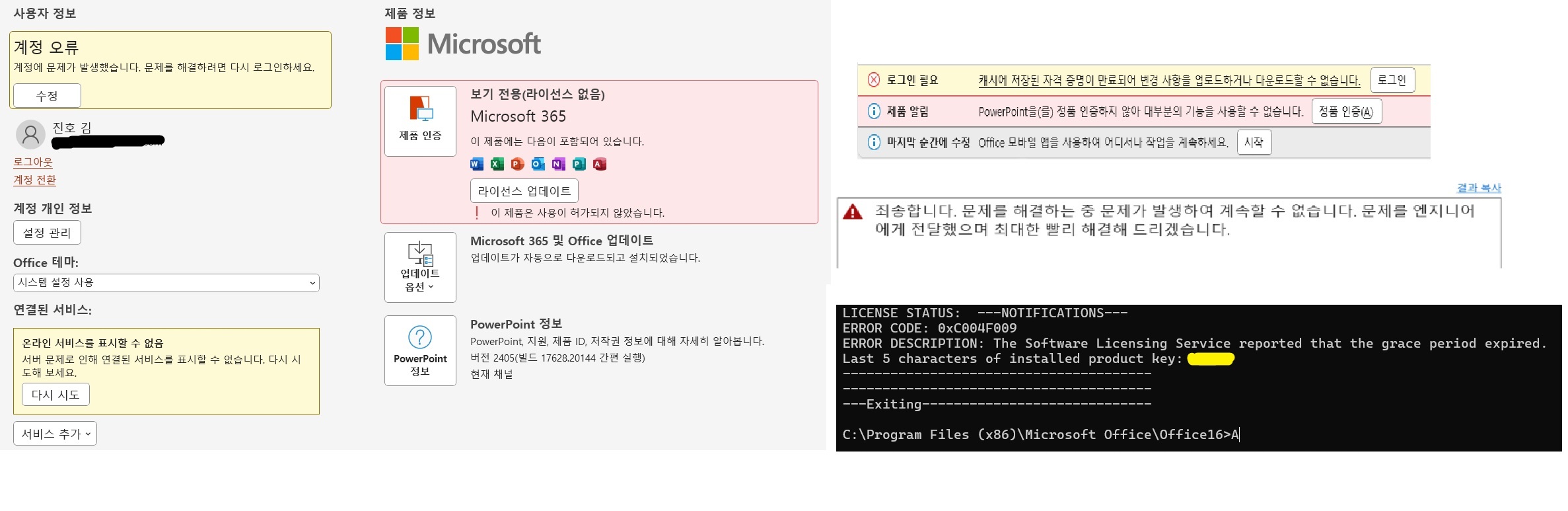Click the PowerPoint 정보 tile button

coord(420,350)
